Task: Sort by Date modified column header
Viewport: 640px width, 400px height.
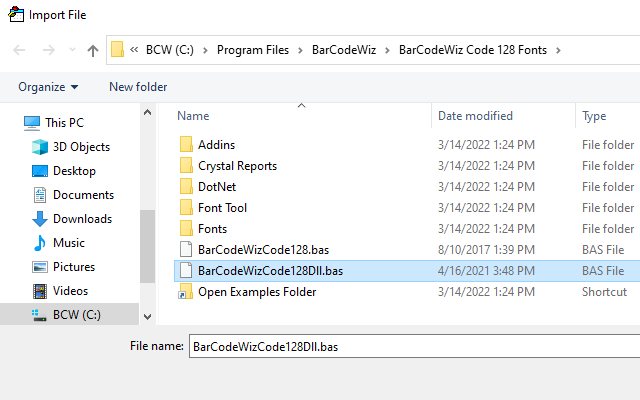Action: (x=475, y=116)
